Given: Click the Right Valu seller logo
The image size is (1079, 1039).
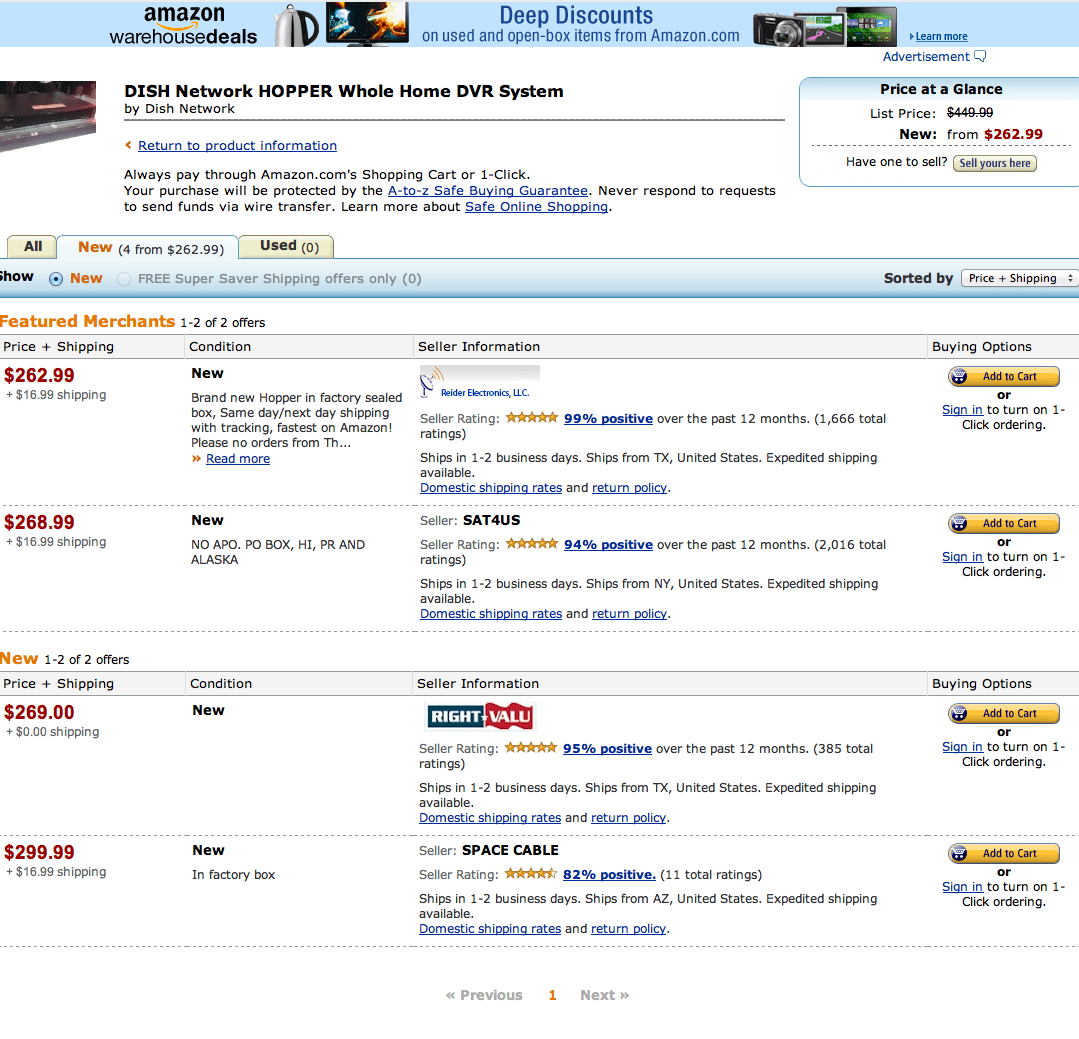Looking at the screenshot, I should [x=479, y=716].
